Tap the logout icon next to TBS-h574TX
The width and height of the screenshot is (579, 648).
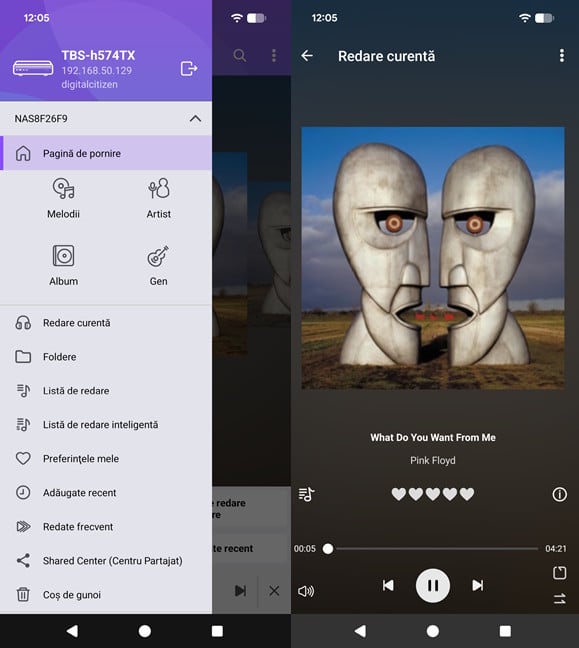(x=189, y=68)
